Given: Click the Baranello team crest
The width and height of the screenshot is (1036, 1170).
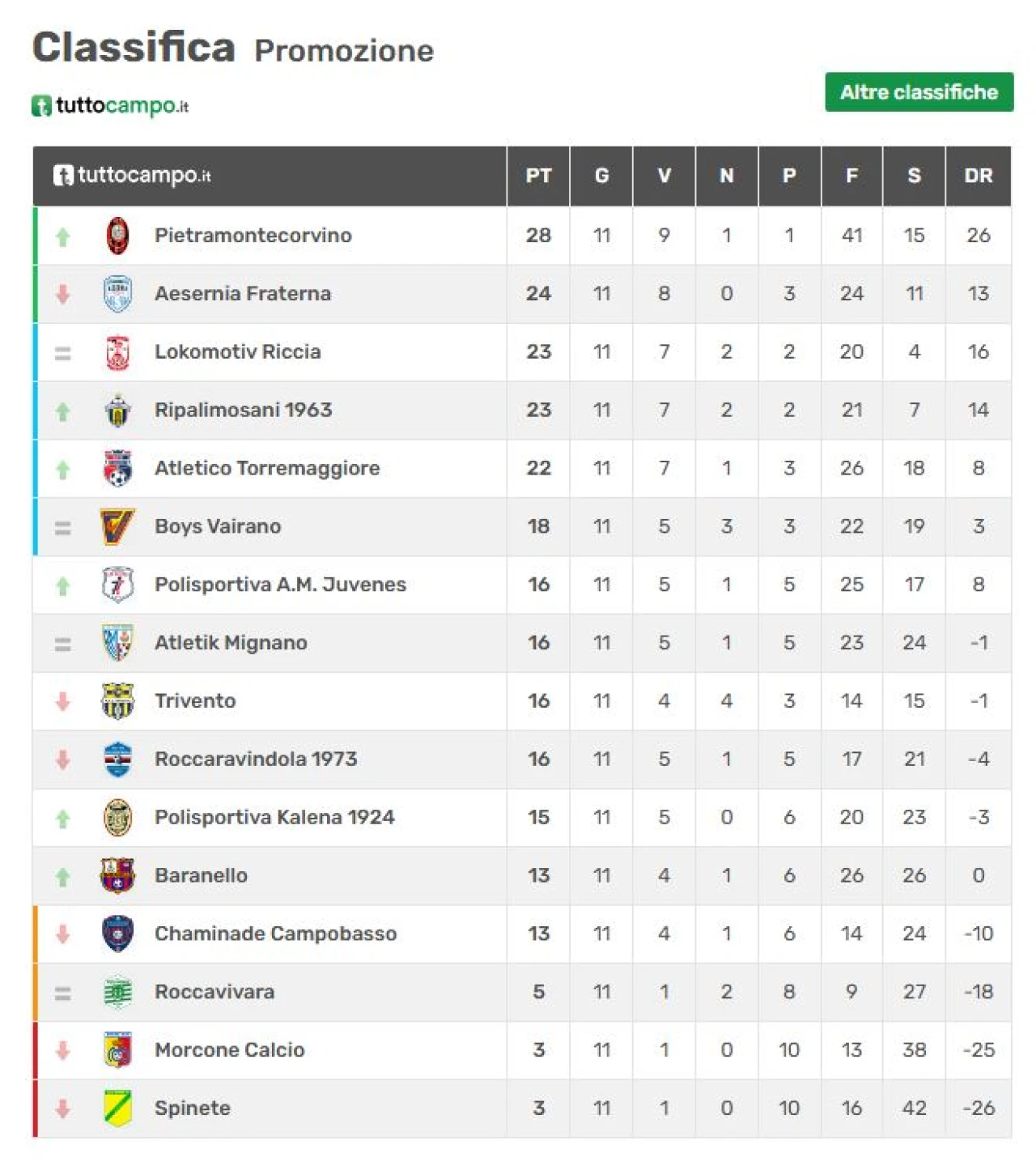Looking at the screenshot, I should click(117, 876).
